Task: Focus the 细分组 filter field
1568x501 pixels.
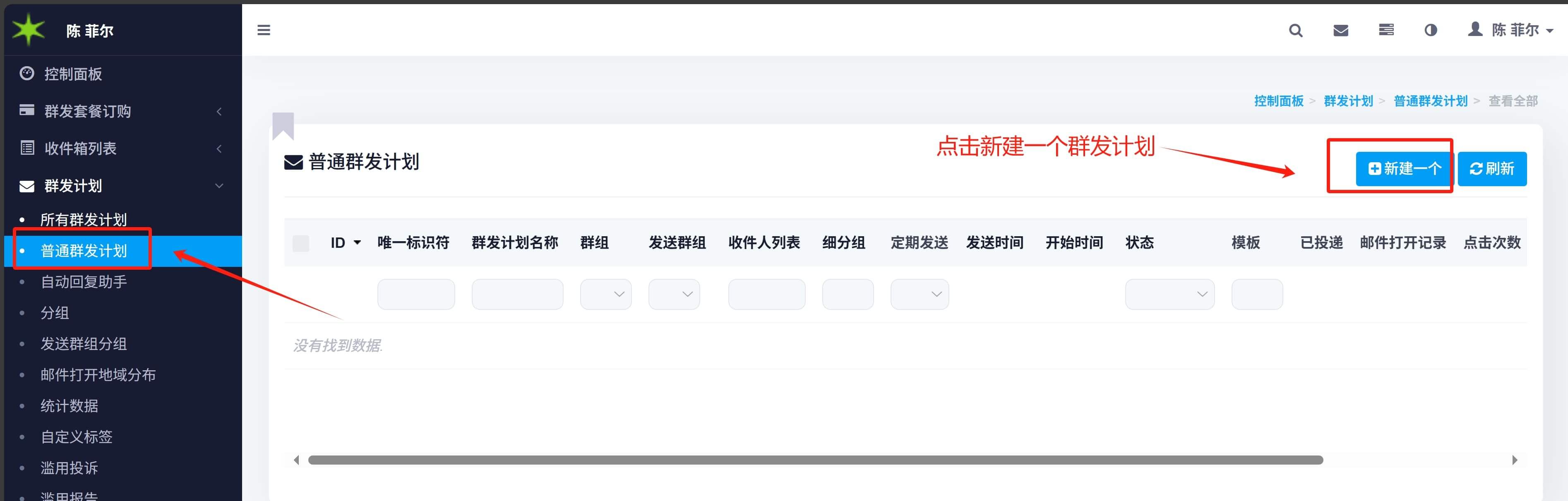Action: point(848,294)
